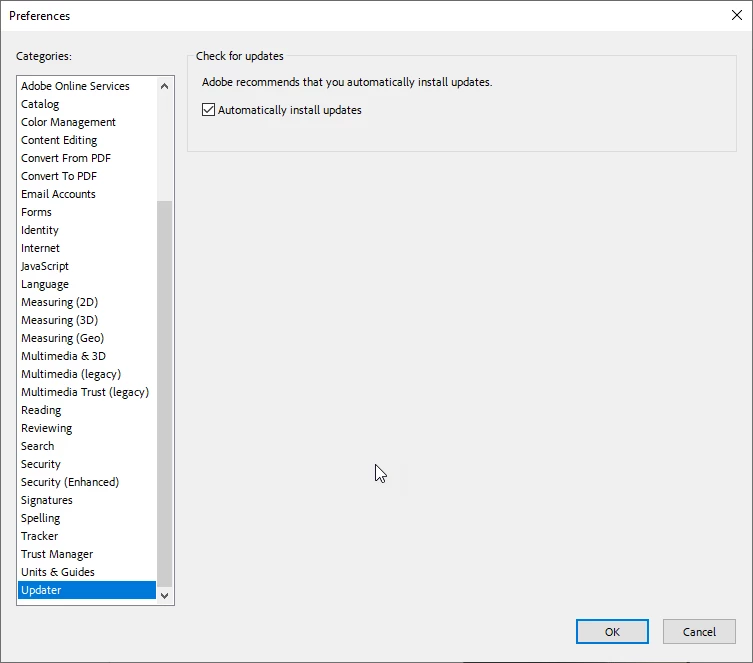
Task: Open Email Accounts preferences
Action: 87,194
